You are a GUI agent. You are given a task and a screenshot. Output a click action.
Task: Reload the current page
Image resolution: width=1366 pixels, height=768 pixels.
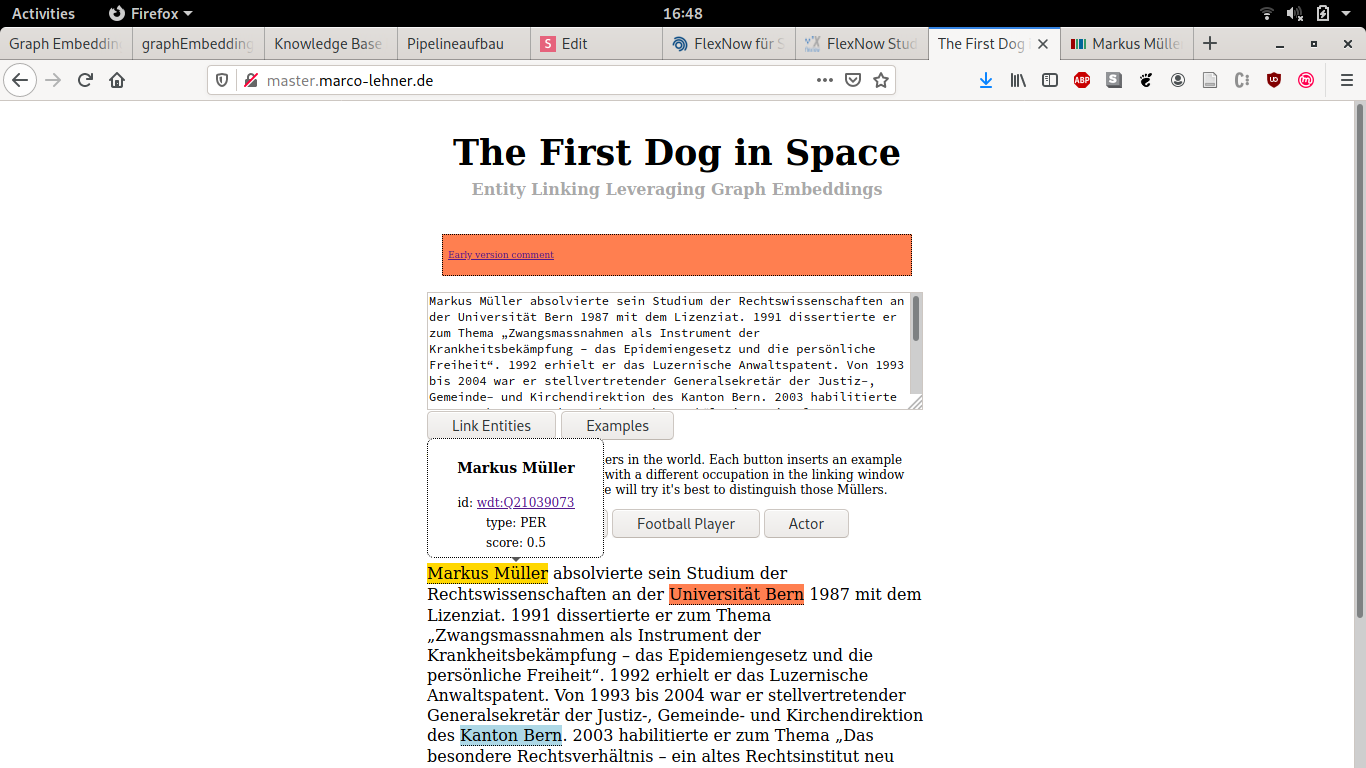[85, 80]
